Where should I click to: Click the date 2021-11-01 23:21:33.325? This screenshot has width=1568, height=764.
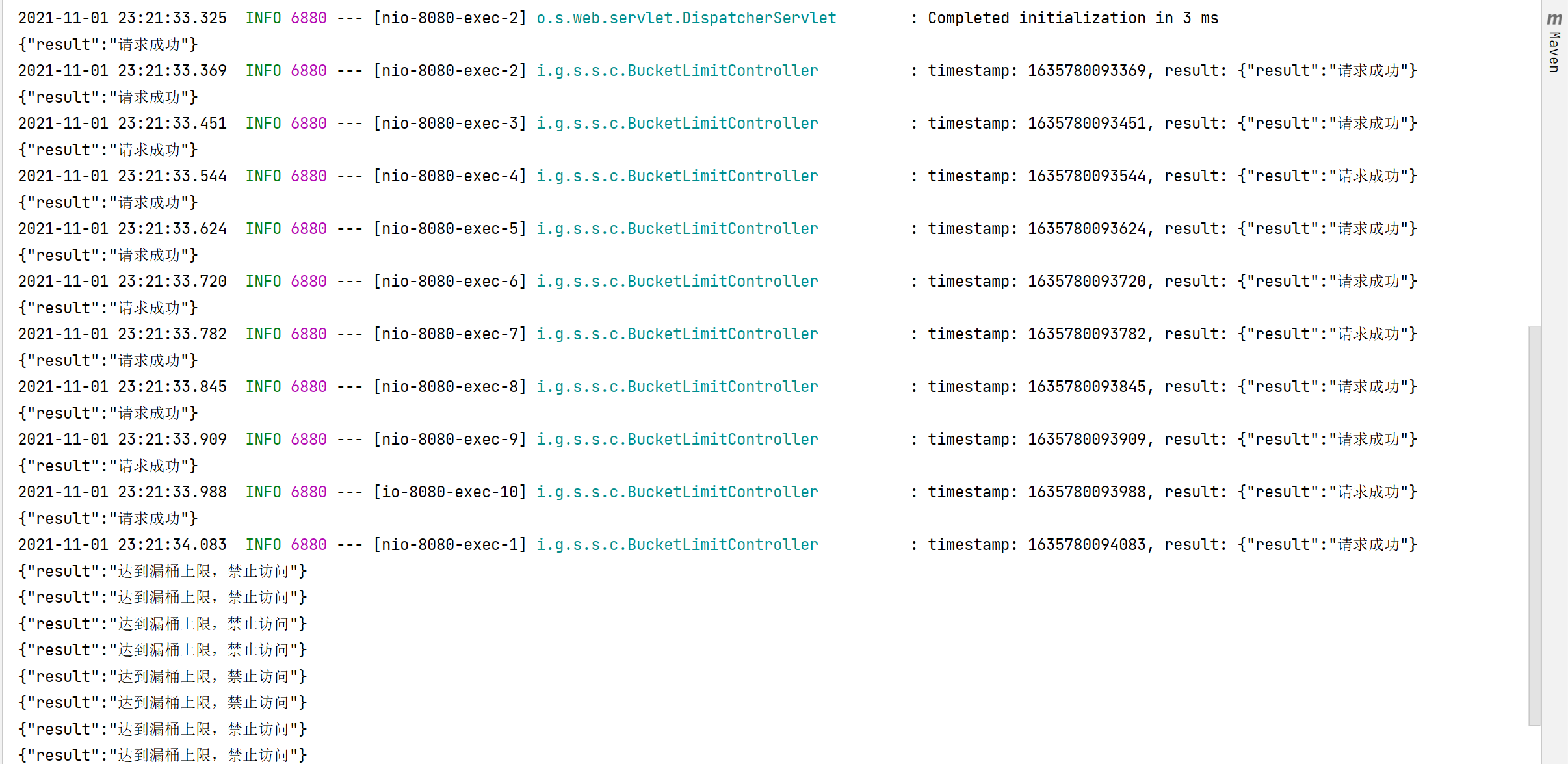122,18
